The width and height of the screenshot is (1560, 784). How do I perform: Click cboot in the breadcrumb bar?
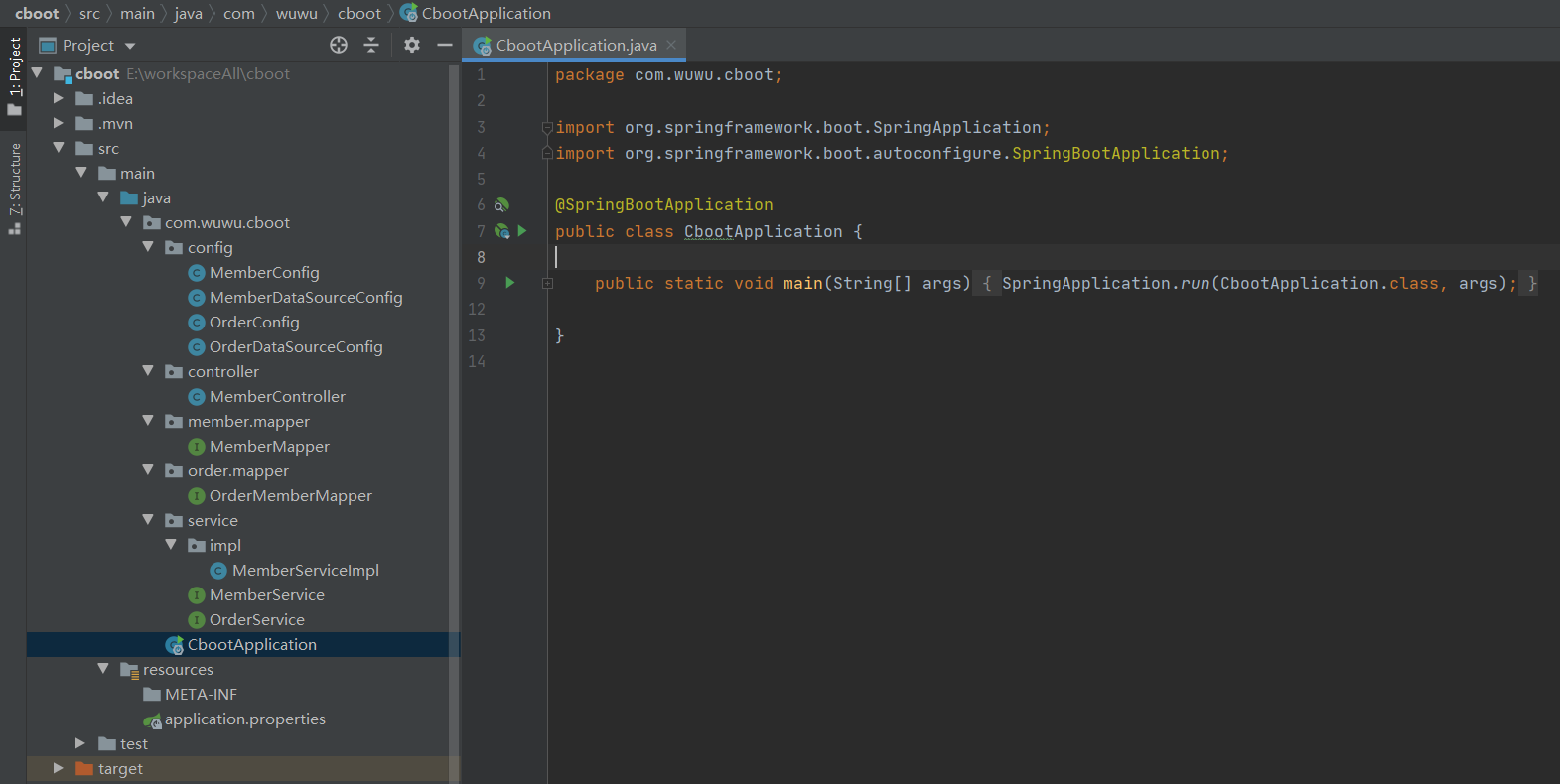tap(37, 13)
